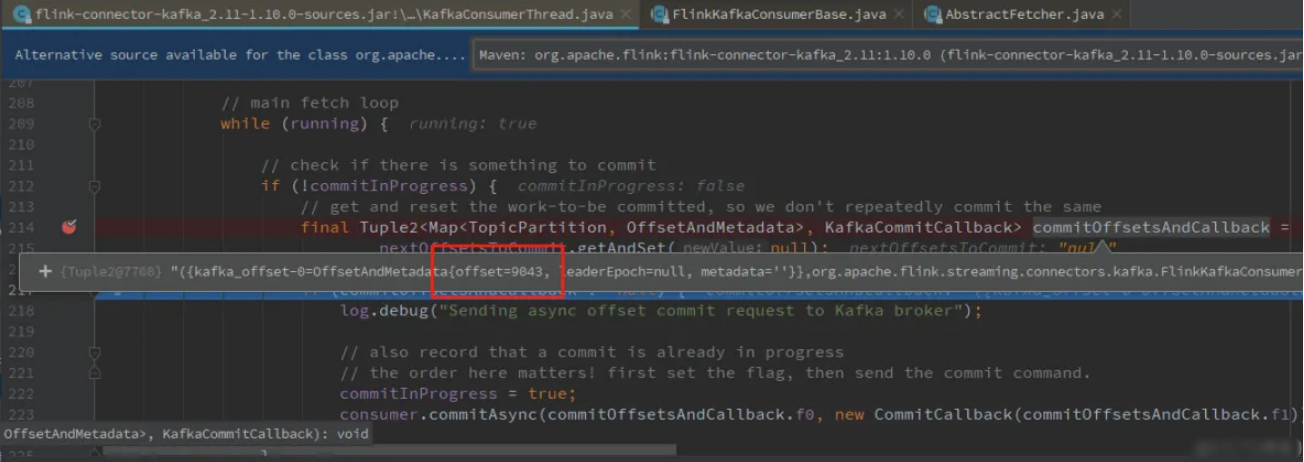
Task: Click the 'running: true' inline debug hint
Action: coord(473,124)
